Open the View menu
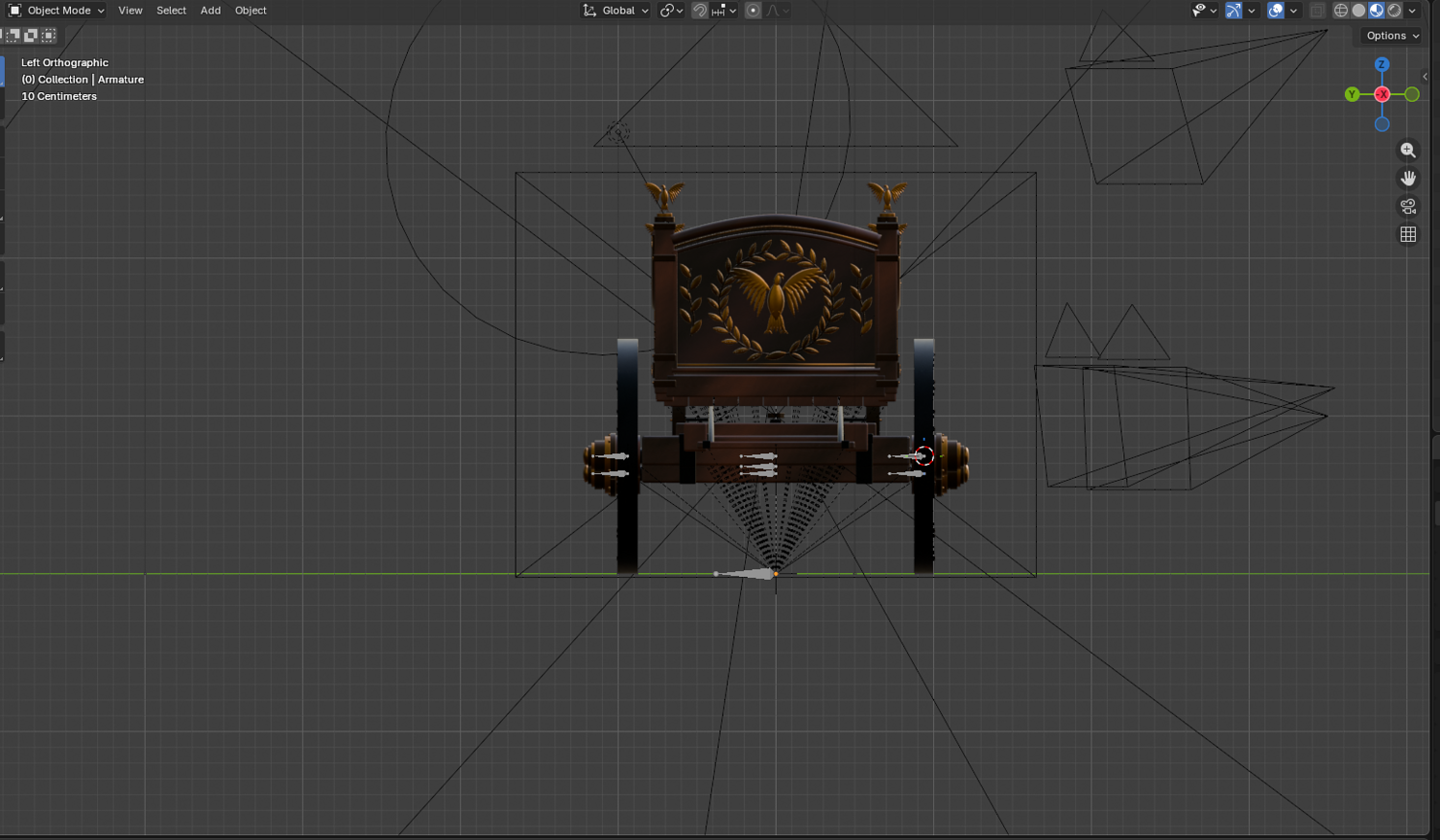The height and width of the screenshot is (840, 1440). pos(131,11)
